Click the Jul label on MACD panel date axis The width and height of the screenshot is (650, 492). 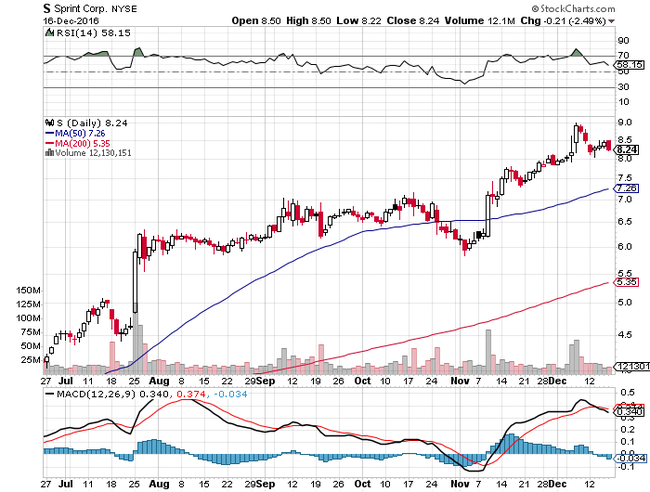coord(66,484)
